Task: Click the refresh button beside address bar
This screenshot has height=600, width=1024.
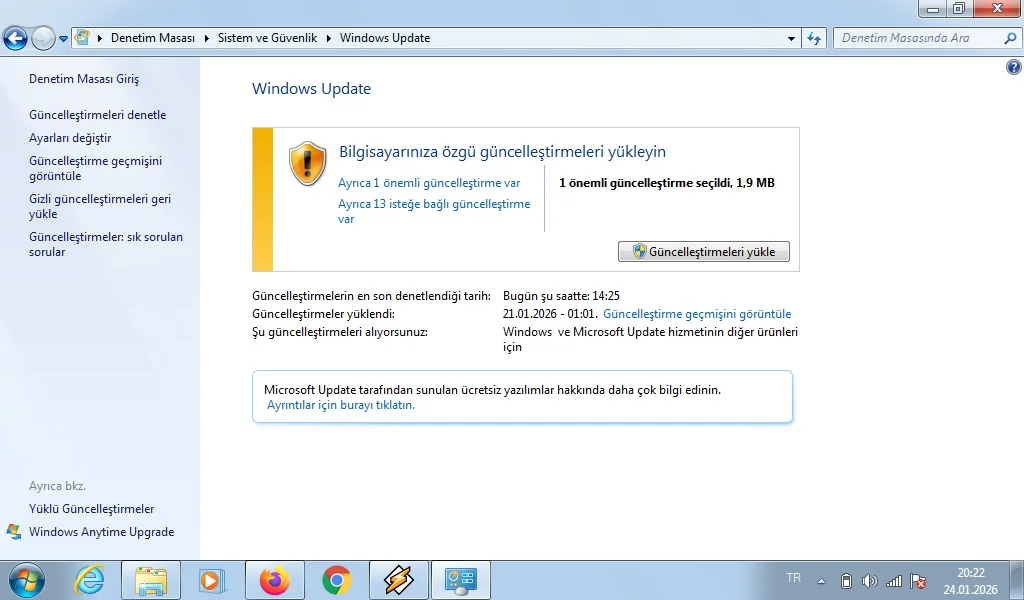Action: 814,38
